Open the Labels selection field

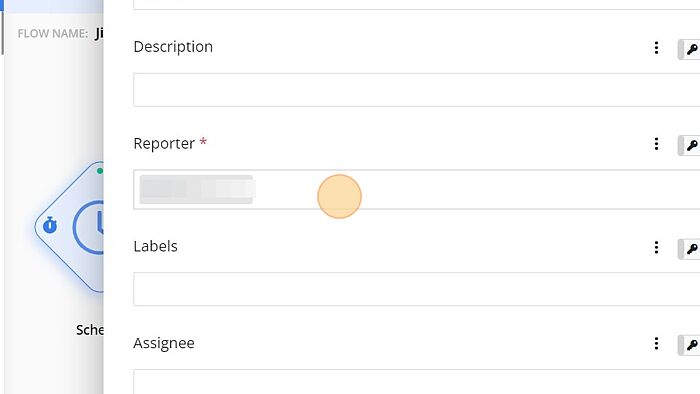point(417,289)
